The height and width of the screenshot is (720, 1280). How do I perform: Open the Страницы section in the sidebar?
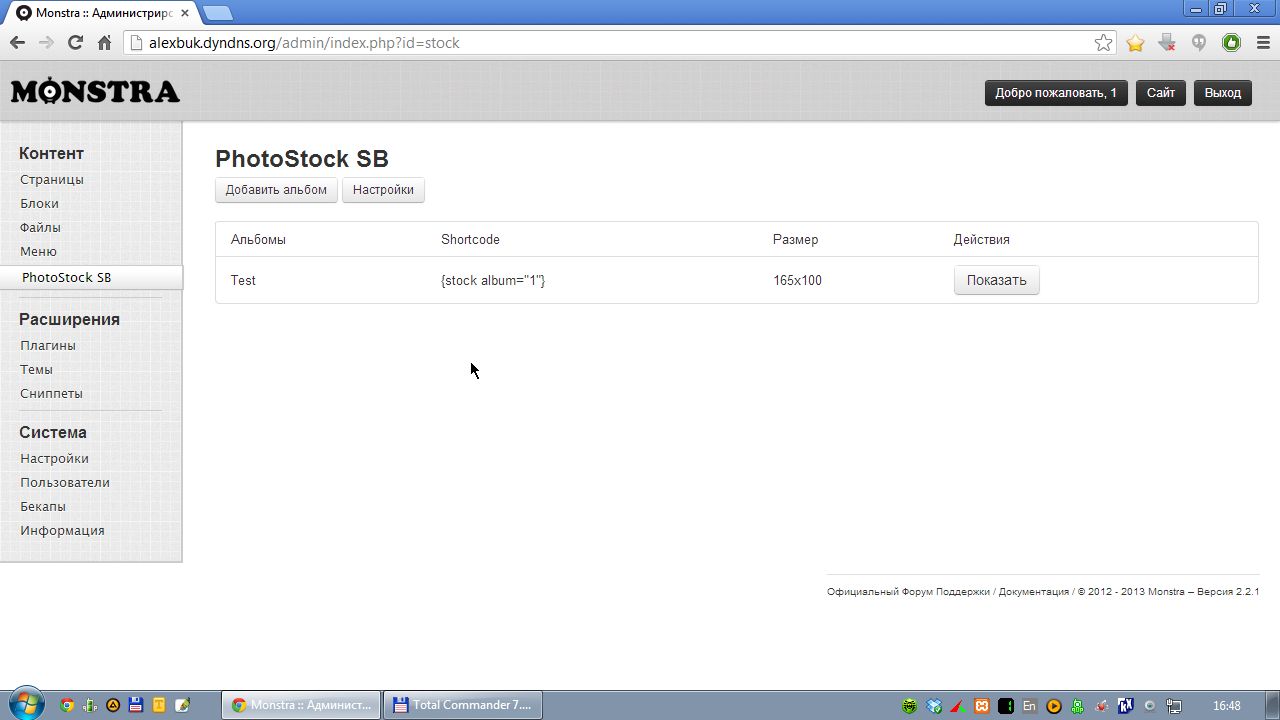point(52,180)
